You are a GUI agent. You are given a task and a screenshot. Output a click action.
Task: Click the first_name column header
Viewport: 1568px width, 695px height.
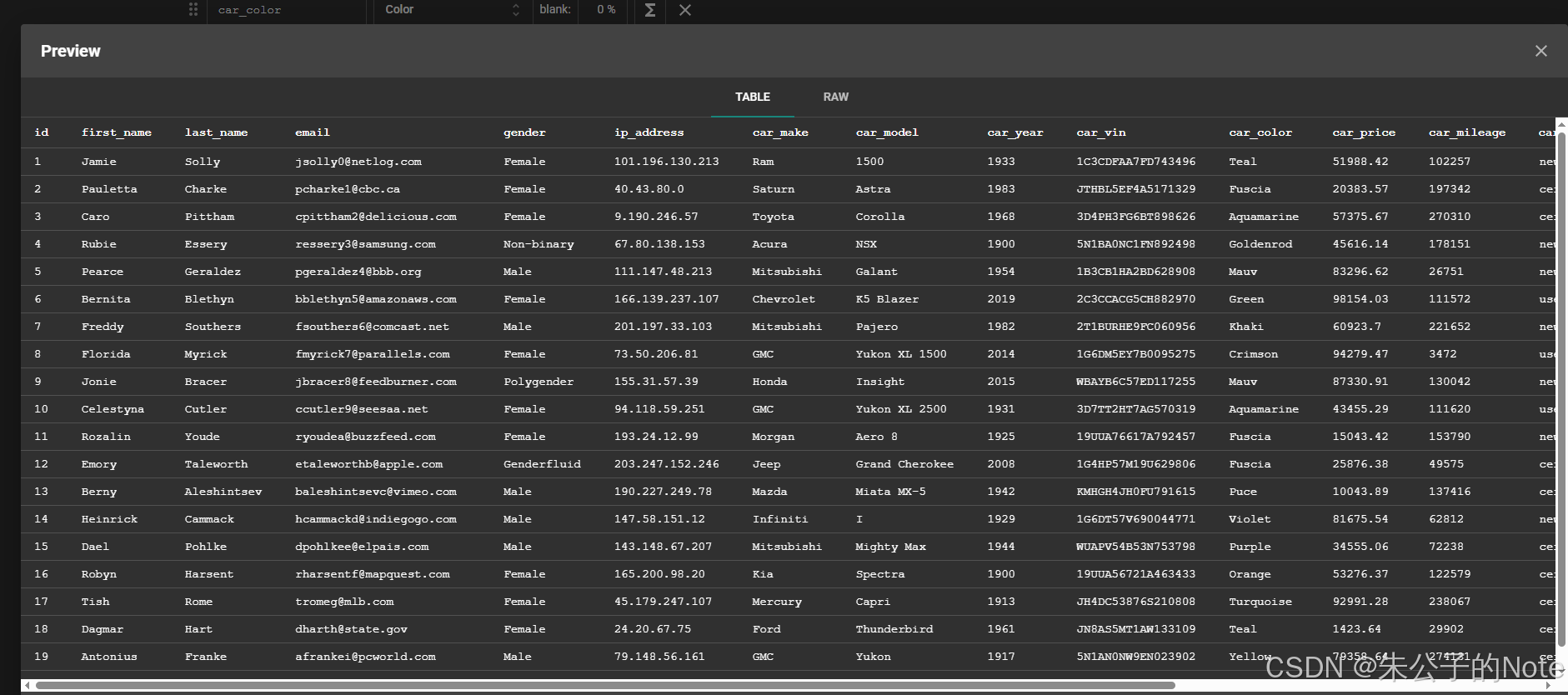coord(117,132)
